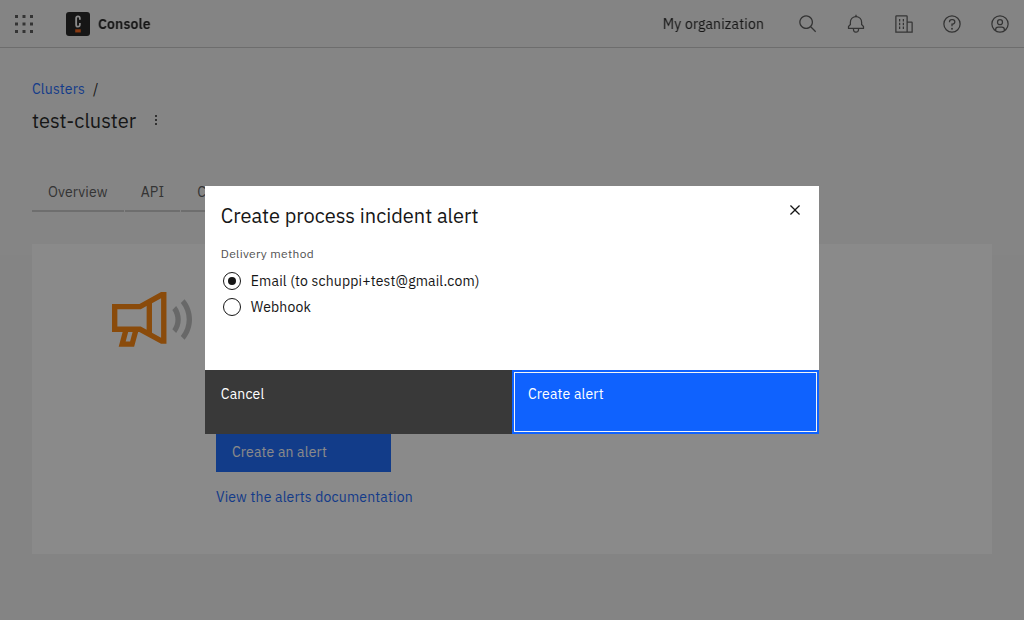Close the process incident alert dialog
Viewport: 1024px width, 620px height.
tap(794, 210)
